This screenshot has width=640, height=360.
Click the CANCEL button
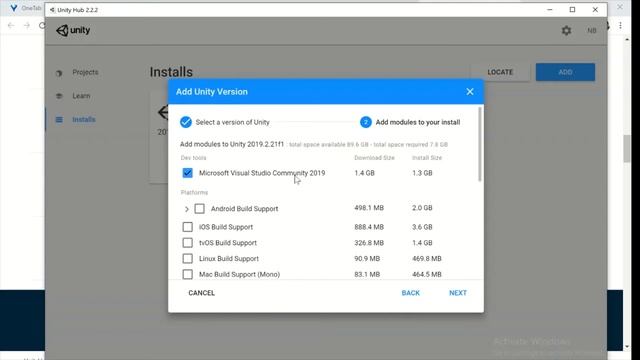(x=202, y=293)
